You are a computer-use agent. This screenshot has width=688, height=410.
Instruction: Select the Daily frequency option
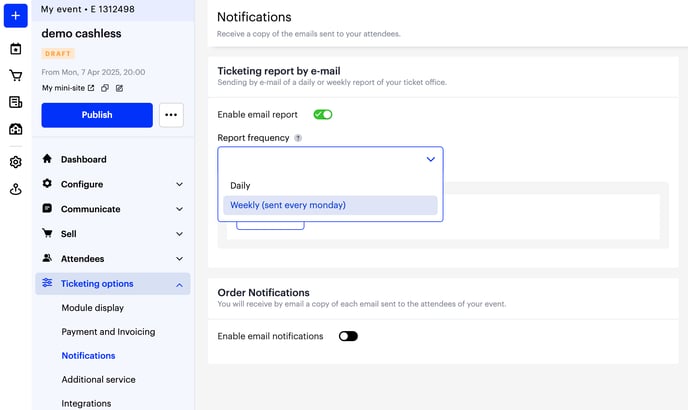click(240, 186)
